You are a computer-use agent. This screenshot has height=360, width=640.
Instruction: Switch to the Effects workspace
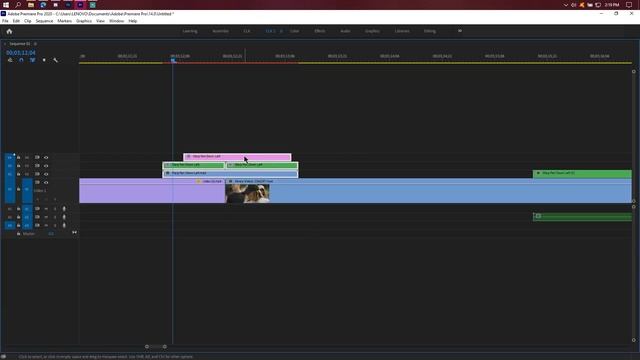tap(320, 31)
